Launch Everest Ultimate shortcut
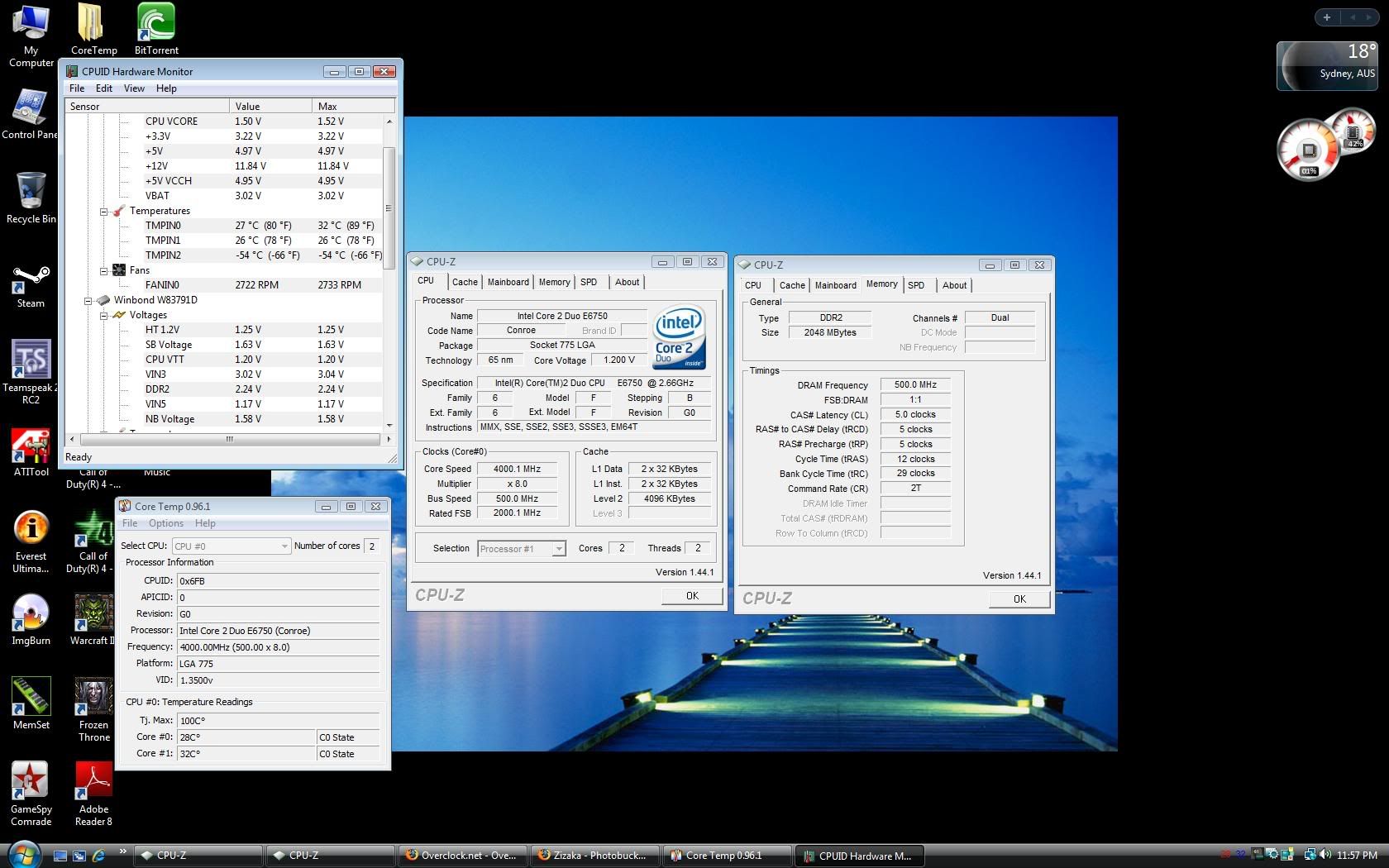 [x=31, y=541]
